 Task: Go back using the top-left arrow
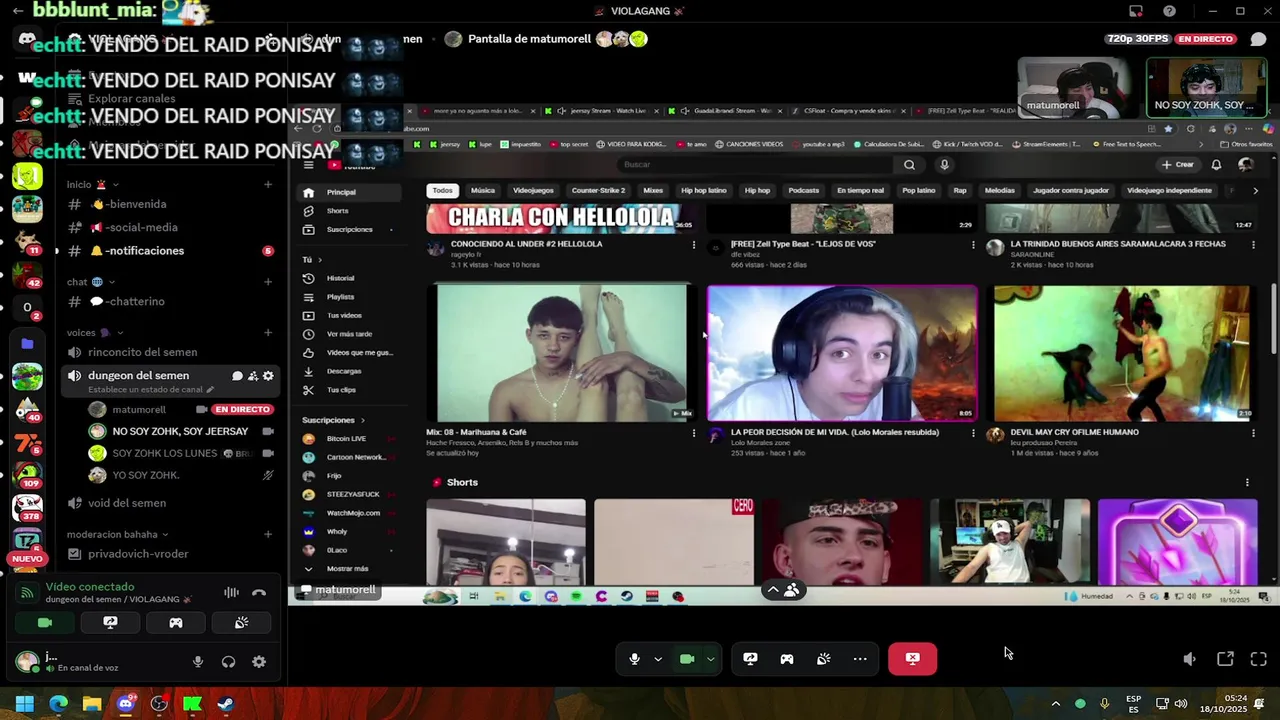pyautogui.click(x=18, y=11)
